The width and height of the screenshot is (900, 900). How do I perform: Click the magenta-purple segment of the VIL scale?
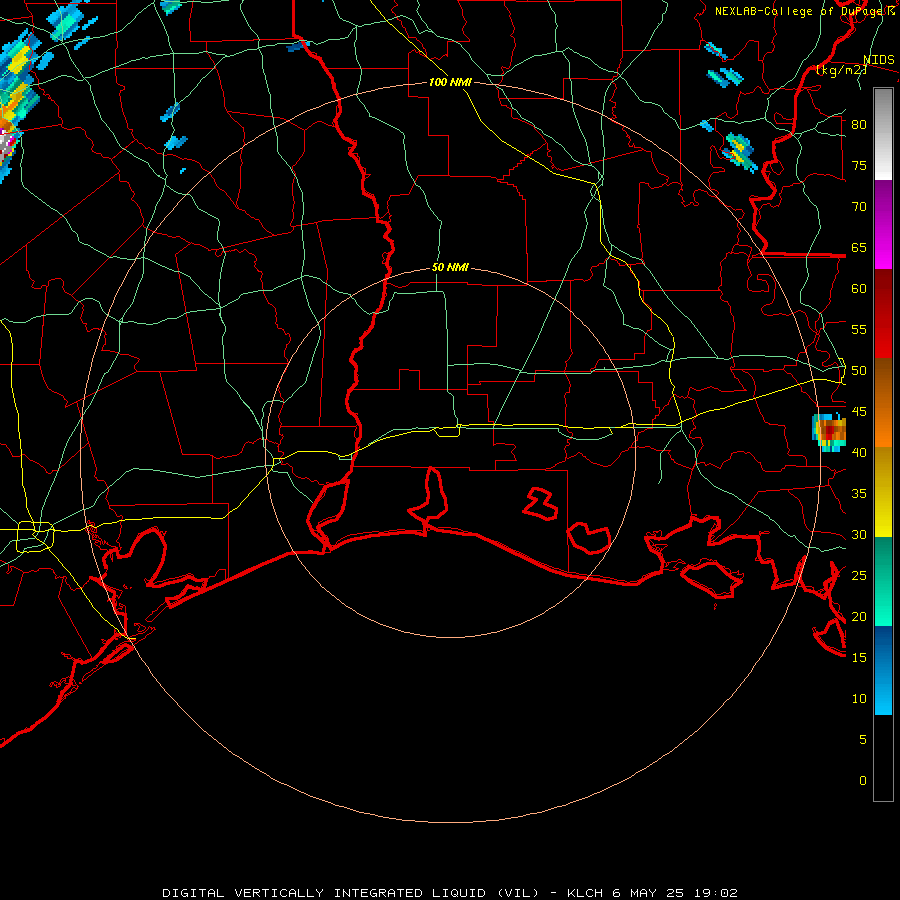pos(883,224)
